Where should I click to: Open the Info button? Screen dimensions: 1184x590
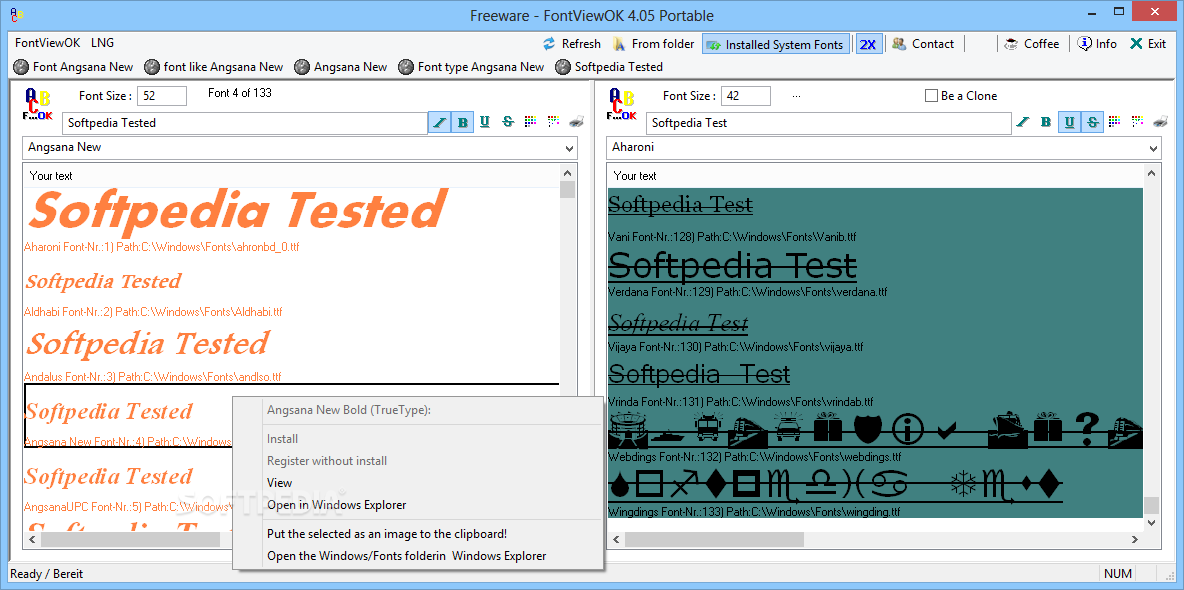click(x=1097, y=44)
